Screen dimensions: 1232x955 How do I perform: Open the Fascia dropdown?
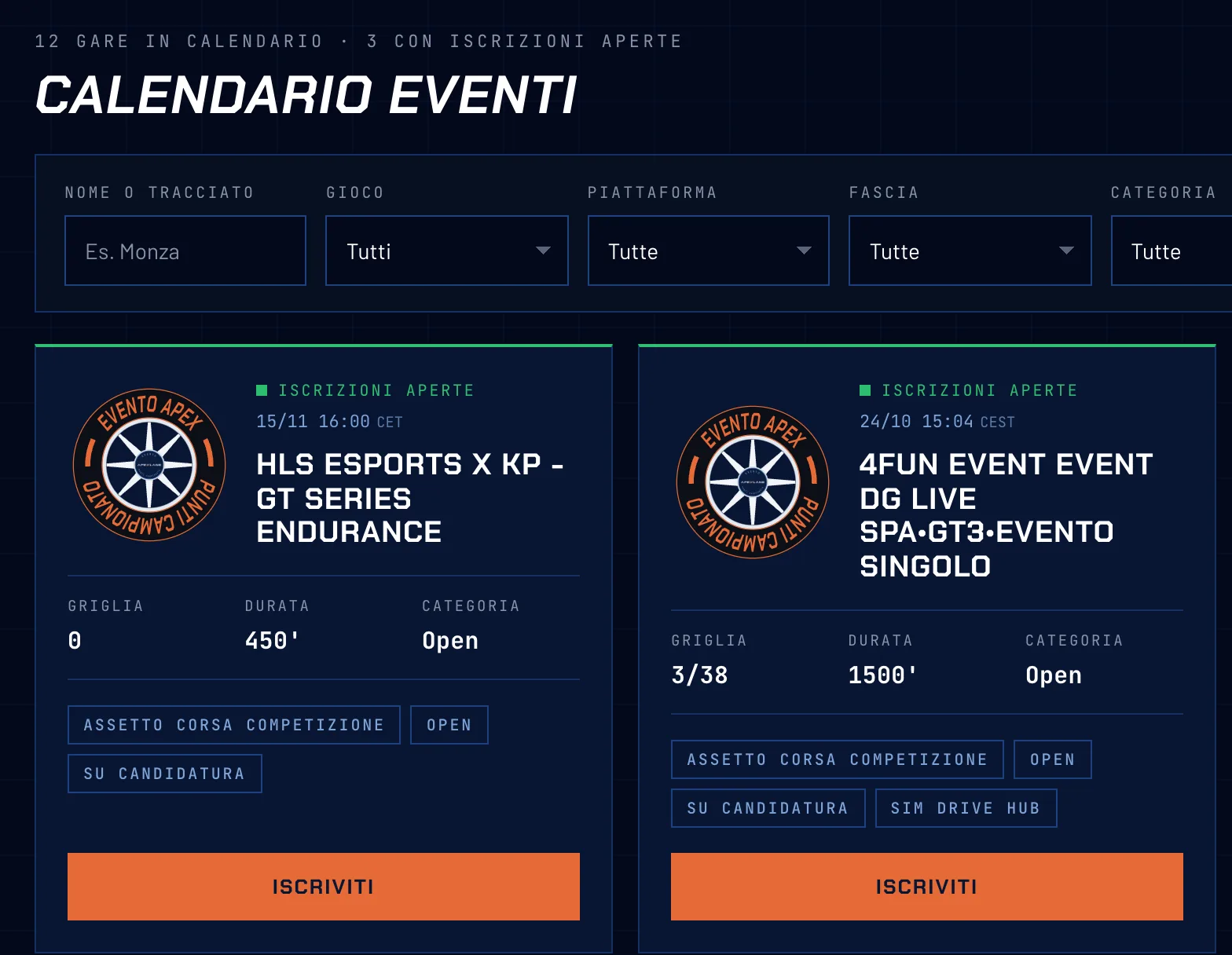click(x=970, y=251)
